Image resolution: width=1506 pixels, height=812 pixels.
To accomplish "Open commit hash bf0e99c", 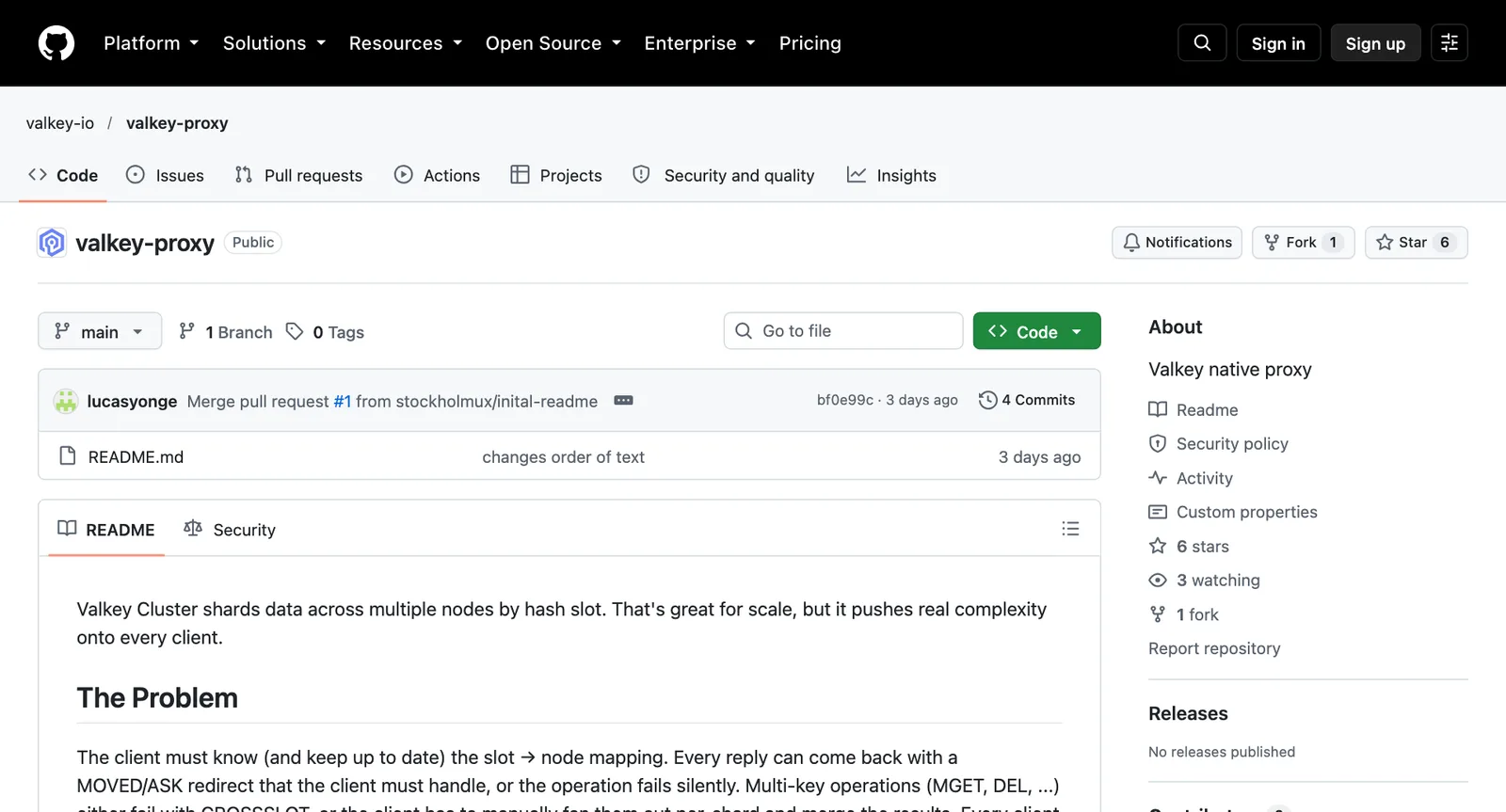I will click(845, 400).
